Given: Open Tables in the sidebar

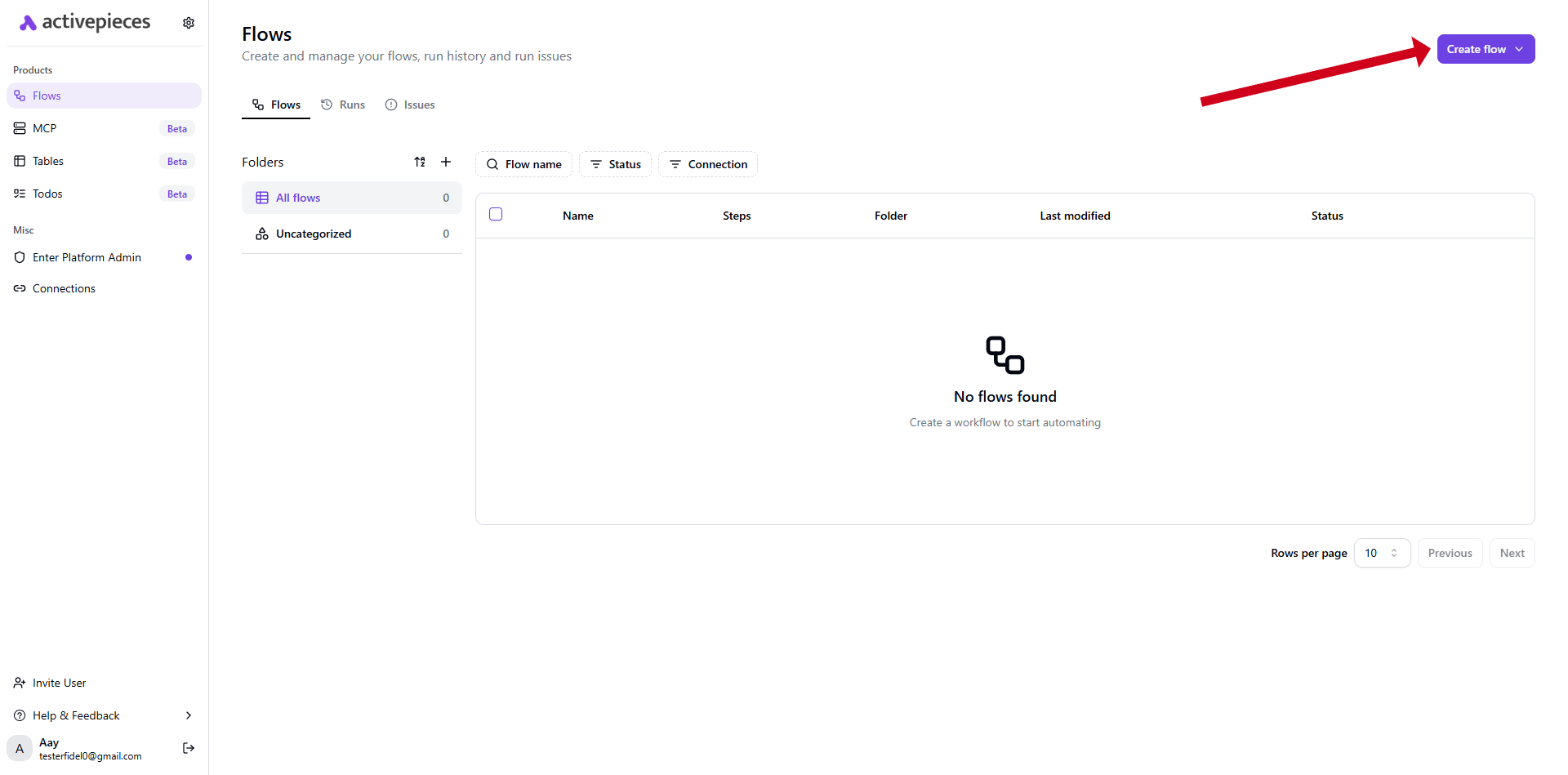Looking at the screenshot, I should tap(48, 161).
